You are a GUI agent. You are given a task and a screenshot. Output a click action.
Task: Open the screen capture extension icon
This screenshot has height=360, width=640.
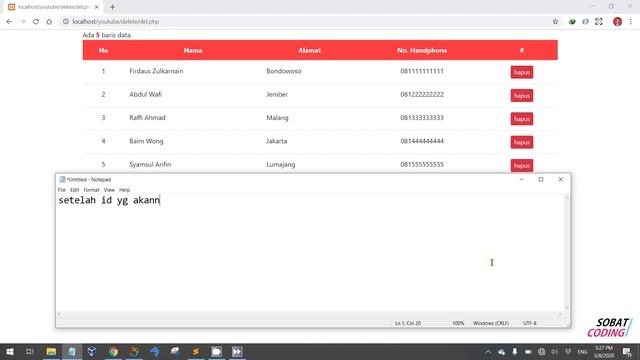click(x=599, y=22)
